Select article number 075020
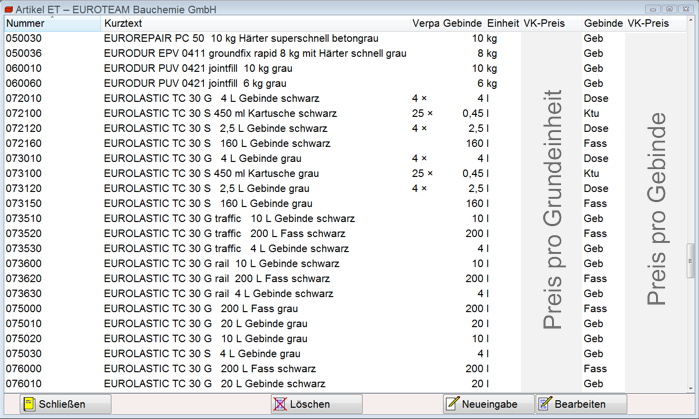Image resolution: width=699 pixels, height=419 pixels. (24, 339)
